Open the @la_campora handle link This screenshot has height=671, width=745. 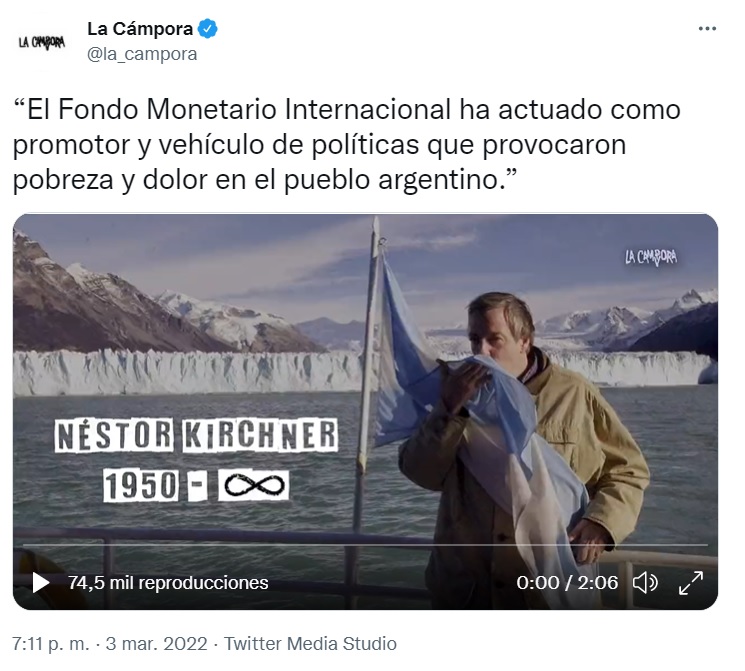pos(142,54)
